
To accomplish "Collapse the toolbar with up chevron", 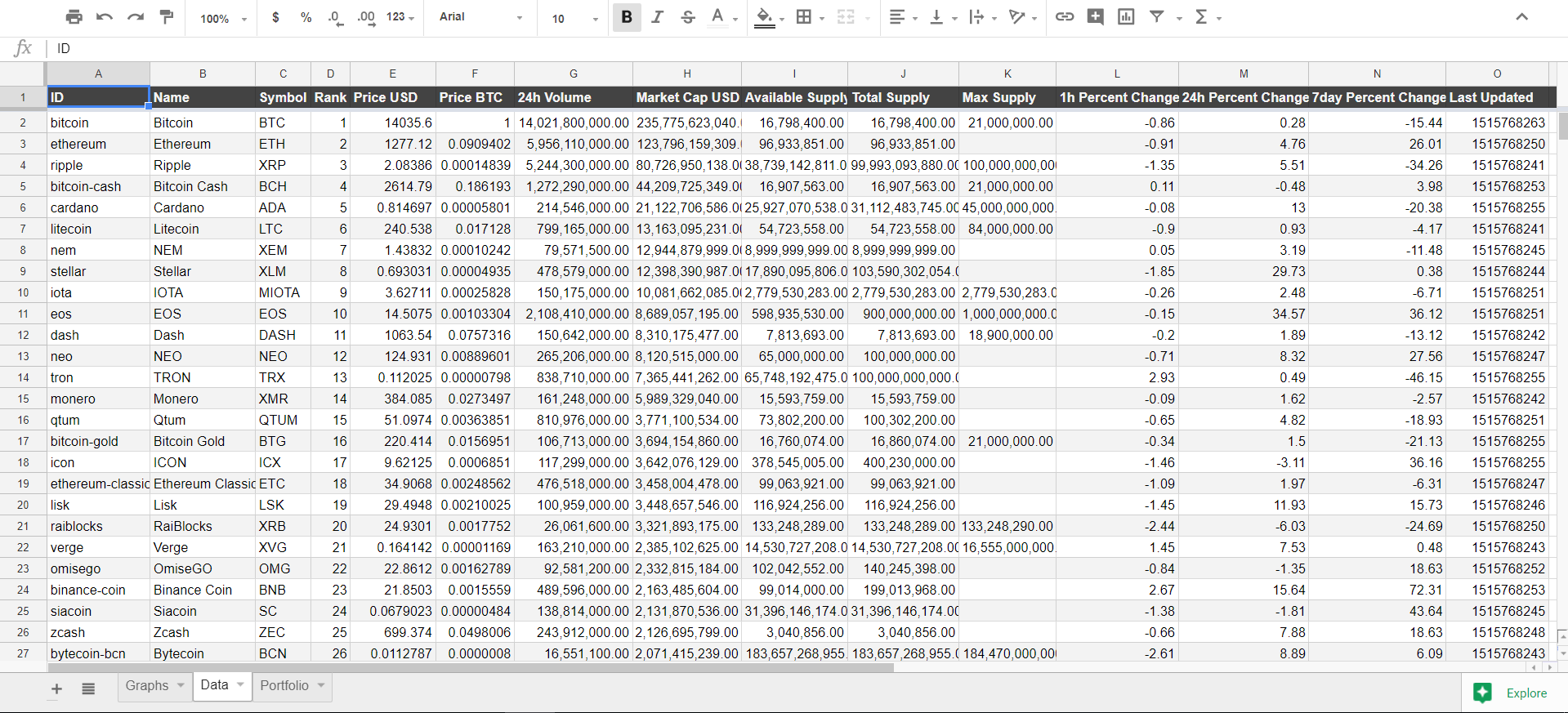I will pos(1521,17).
